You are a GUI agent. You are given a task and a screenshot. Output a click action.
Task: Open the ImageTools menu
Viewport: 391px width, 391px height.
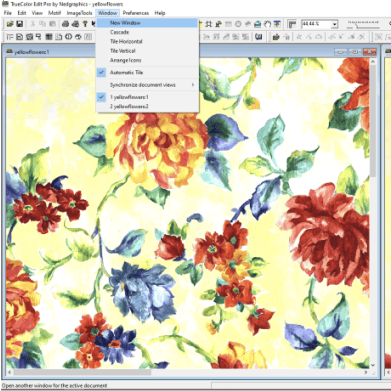click(79, 13)
